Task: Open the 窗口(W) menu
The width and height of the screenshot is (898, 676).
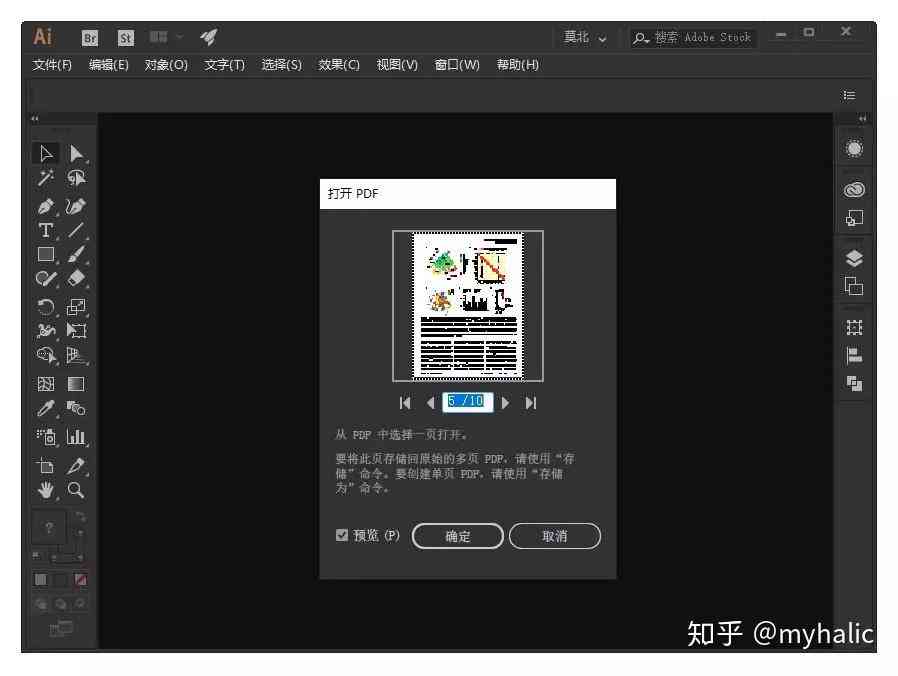Action: tap(457, 65)
